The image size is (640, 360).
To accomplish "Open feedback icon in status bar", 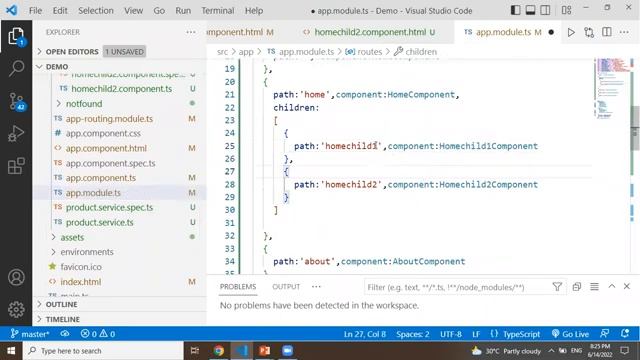I will click(605, 333).
